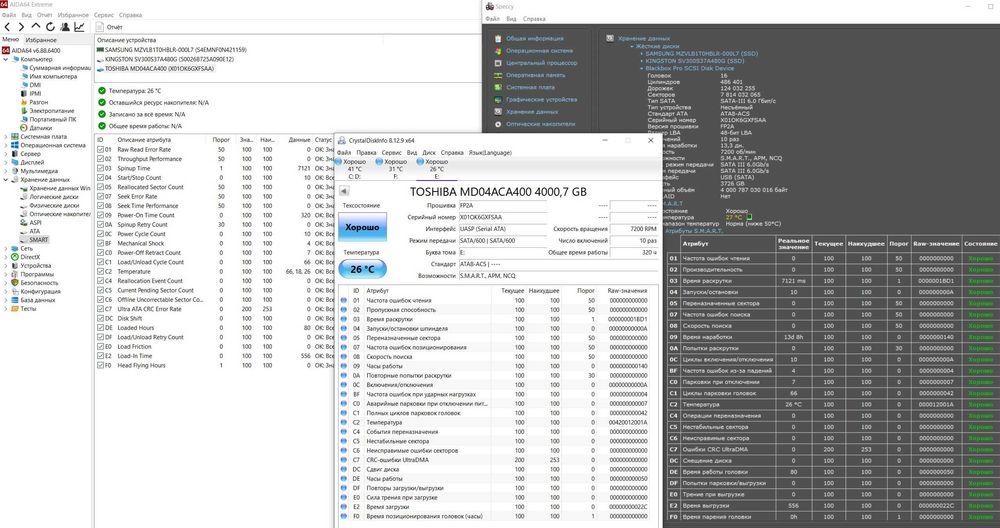Click the blue Хорошо health status button
This screenshot has width=1000, height=528.
click(362, 227)
